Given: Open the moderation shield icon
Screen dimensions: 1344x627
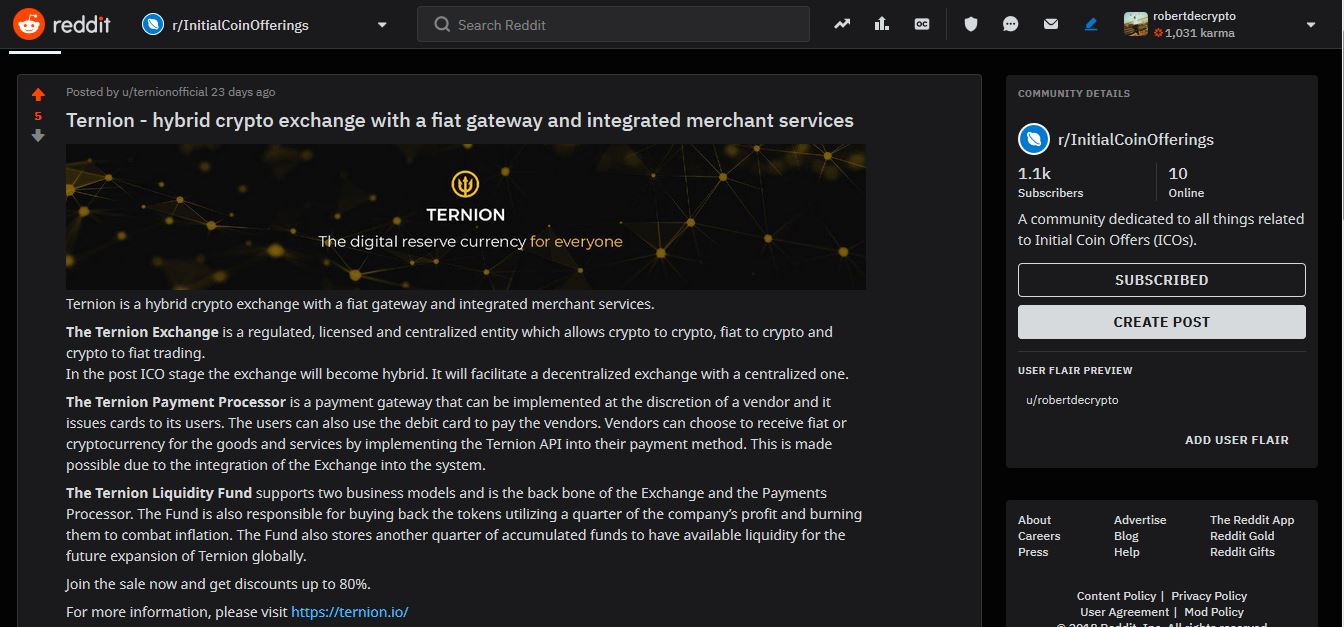Looking at the screenshot, I should pyautogui.click(x=971, y=24).
